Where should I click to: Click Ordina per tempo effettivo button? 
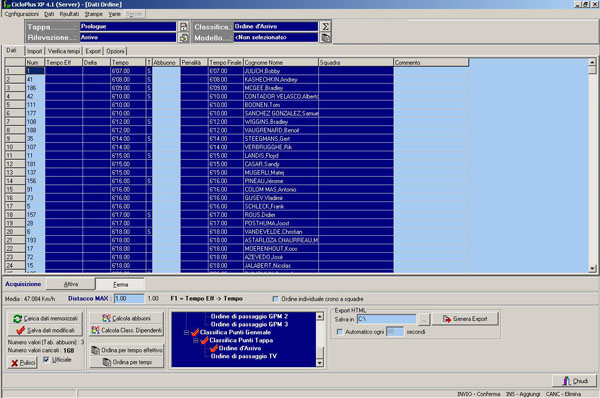tap(126, 350)
